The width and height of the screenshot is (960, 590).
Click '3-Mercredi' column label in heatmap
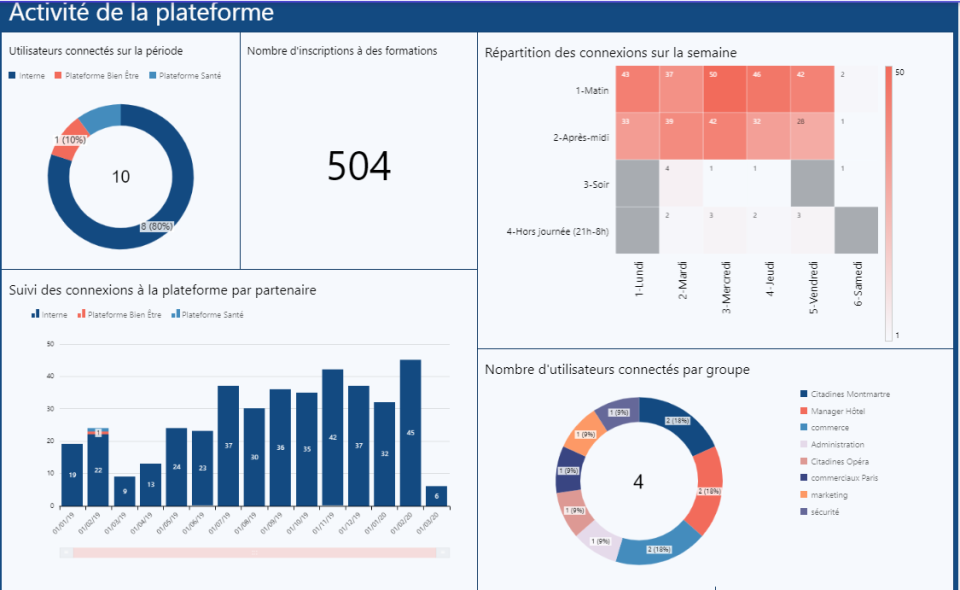pos(726,287)
